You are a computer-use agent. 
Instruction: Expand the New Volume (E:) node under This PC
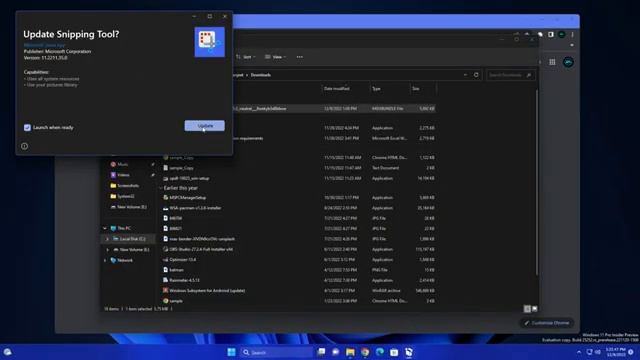(108, 249)
